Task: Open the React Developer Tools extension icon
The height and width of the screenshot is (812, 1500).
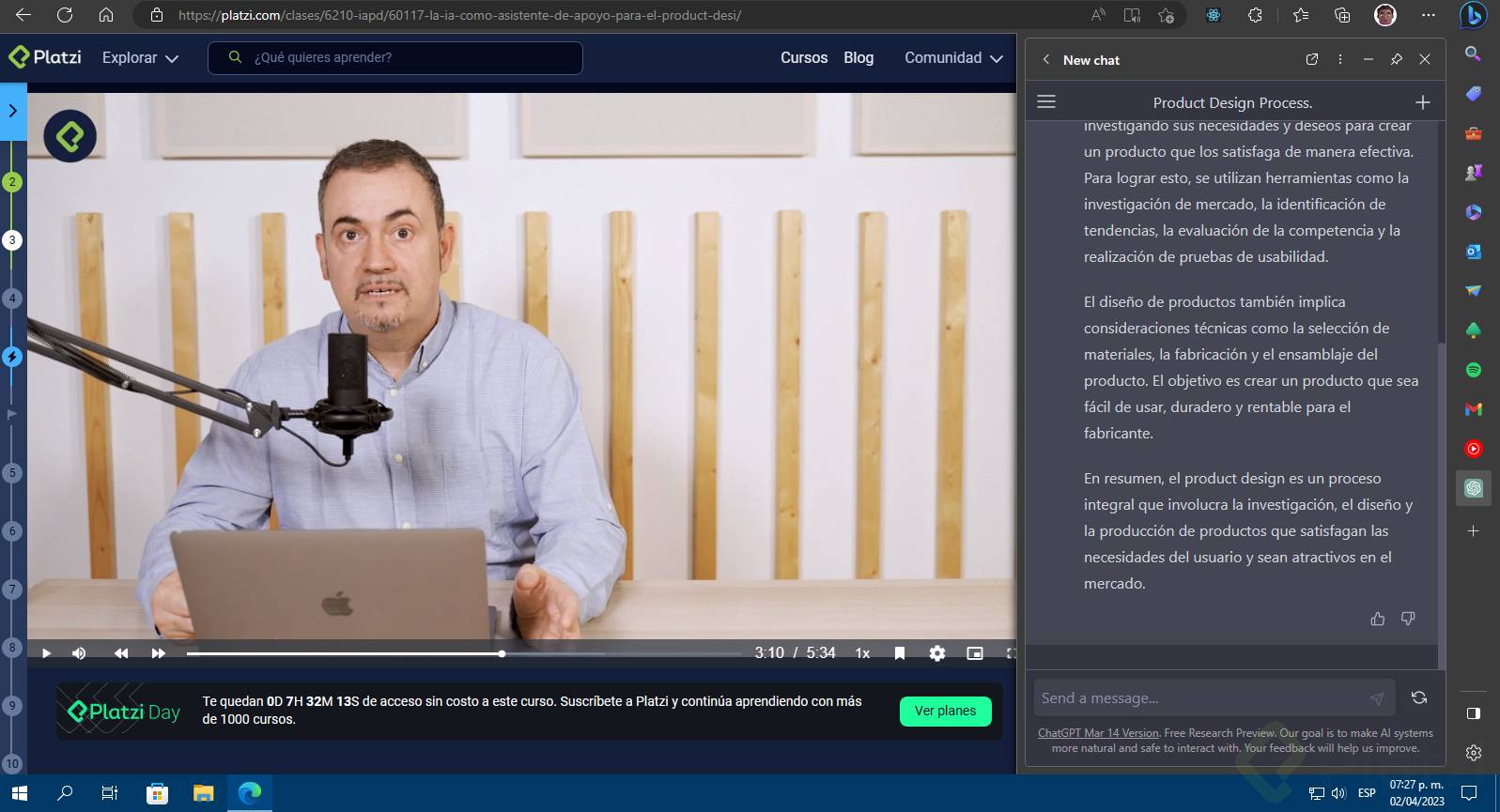Action: point(1214,15)
